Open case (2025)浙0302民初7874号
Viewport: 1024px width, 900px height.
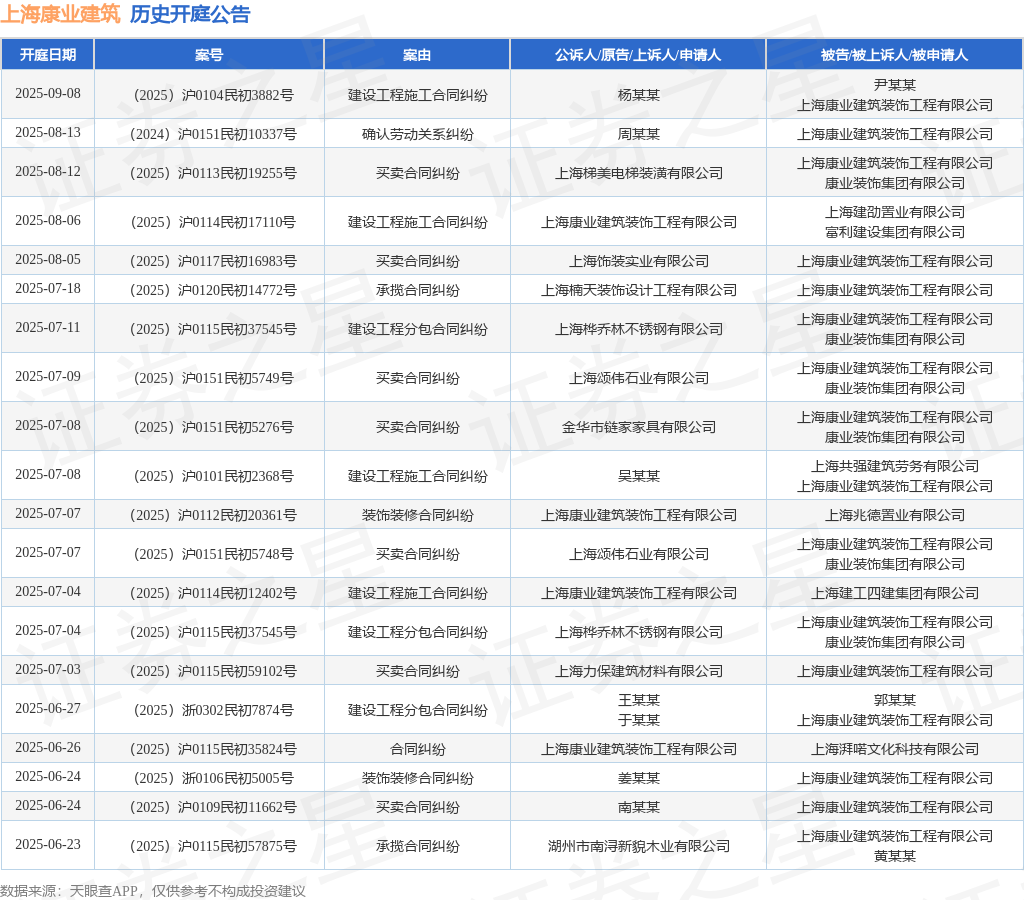coord(214,710)
